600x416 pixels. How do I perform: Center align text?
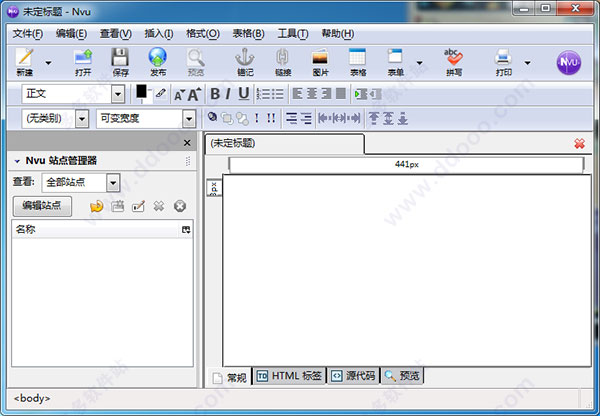click(312, 93)
